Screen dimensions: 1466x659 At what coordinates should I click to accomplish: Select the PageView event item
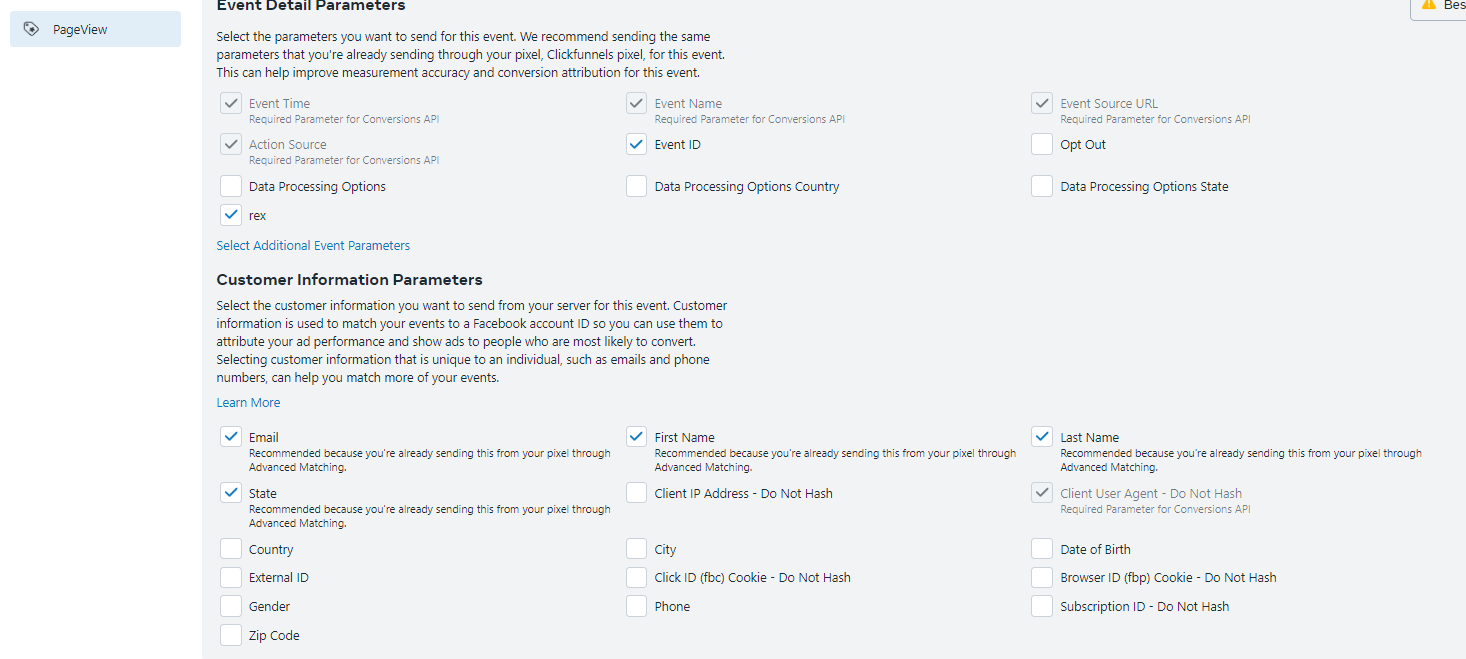tap(95, 29)
